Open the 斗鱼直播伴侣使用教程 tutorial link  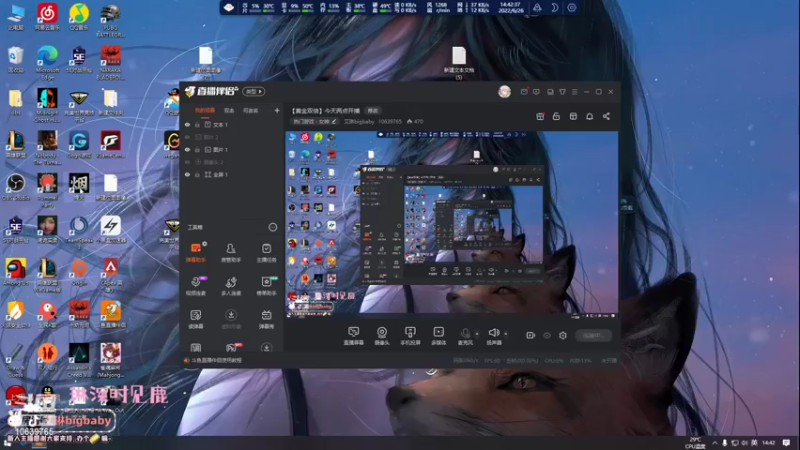[216, 360]
